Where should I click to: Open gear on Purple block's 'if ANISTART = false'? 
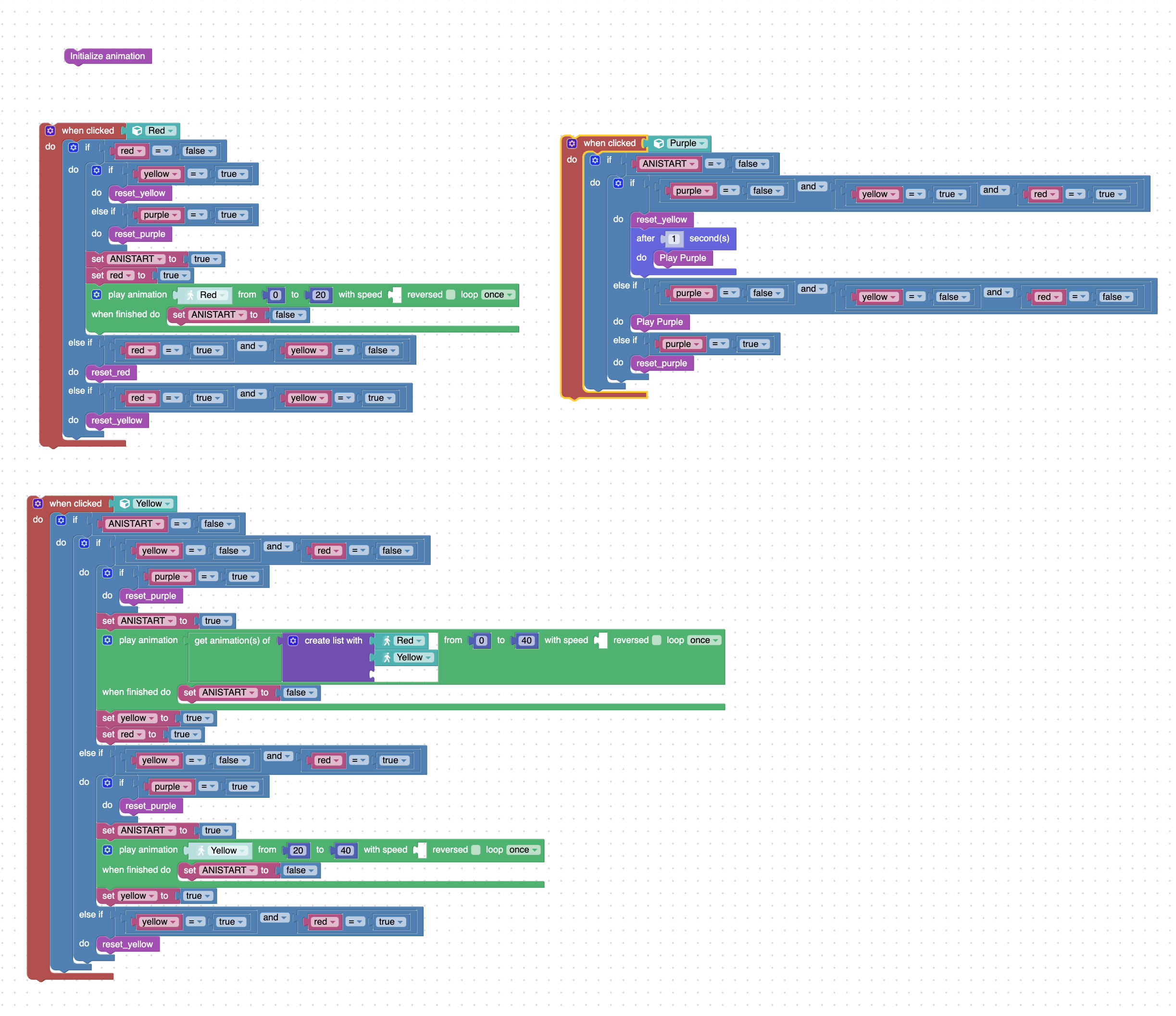point(595,161)
